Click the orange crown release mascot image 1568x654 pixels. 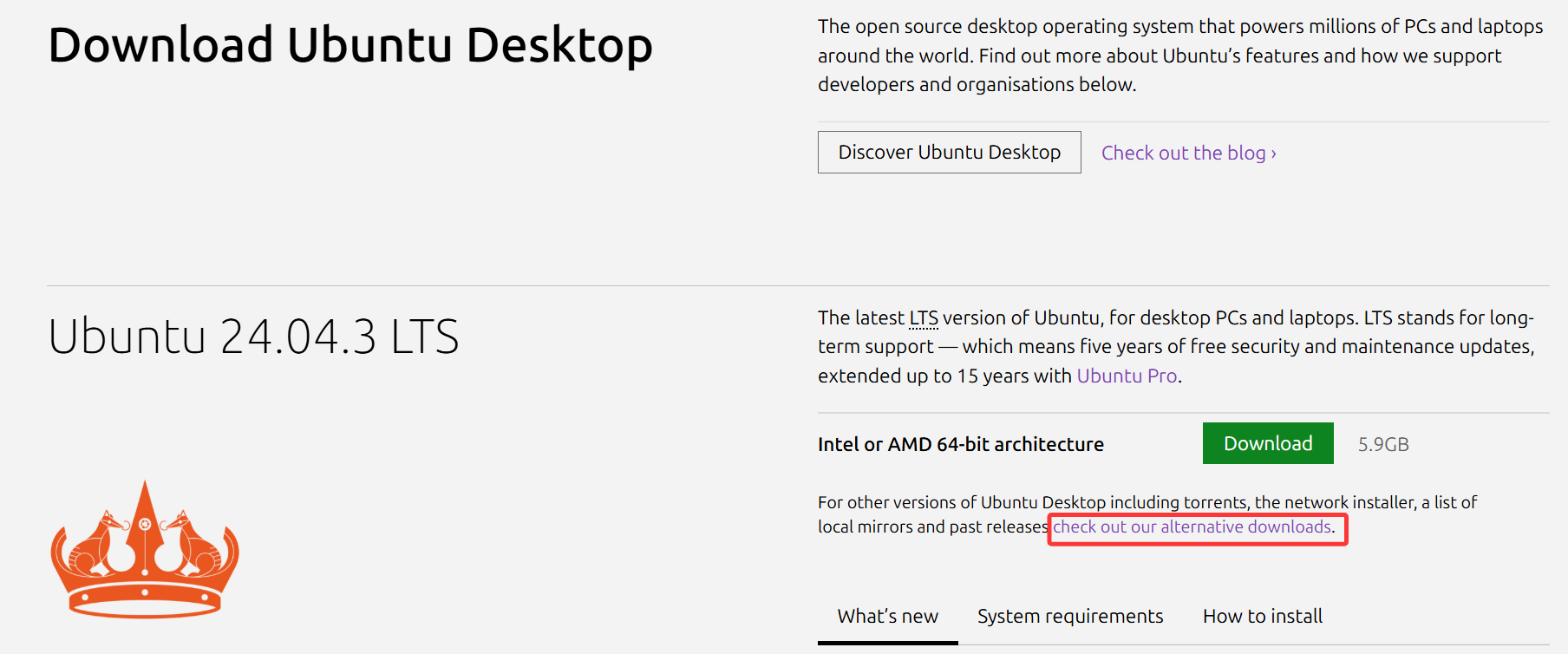[x=145, y=549]
